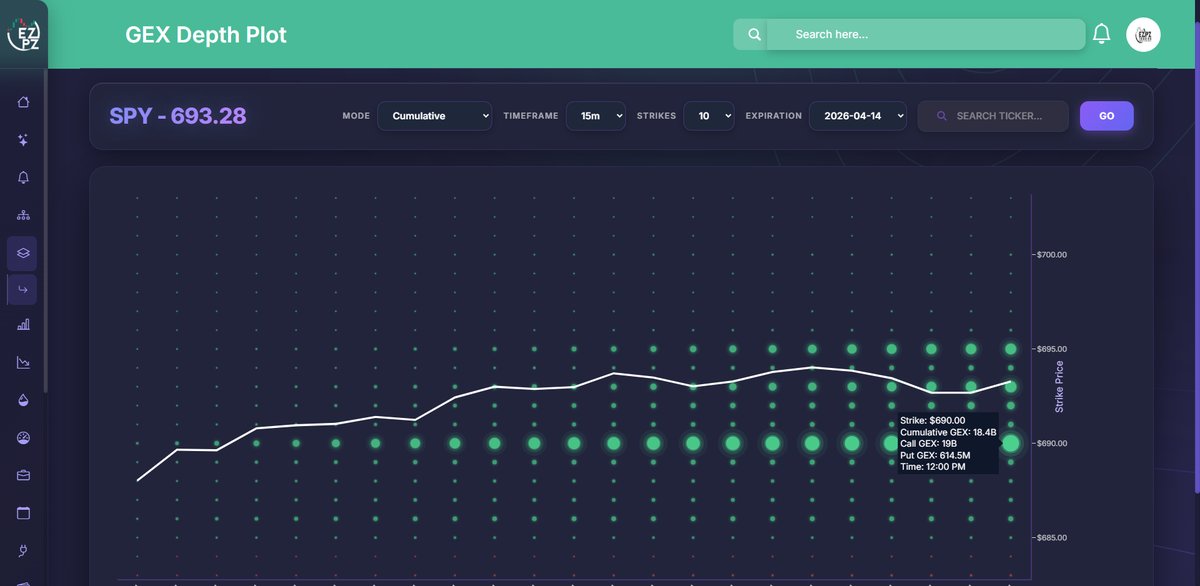Click the $690.00 strike axis label
1200x586 pixels.
[x=1052, y=443]
